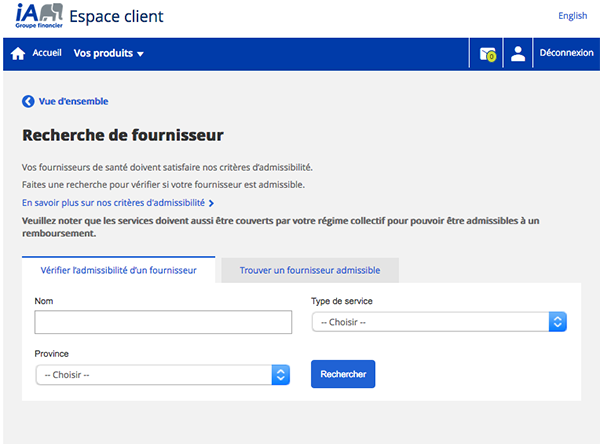The image size is (600, 444).
Task: Click the iA Groupe financier logo
Action: coord(39,16)
